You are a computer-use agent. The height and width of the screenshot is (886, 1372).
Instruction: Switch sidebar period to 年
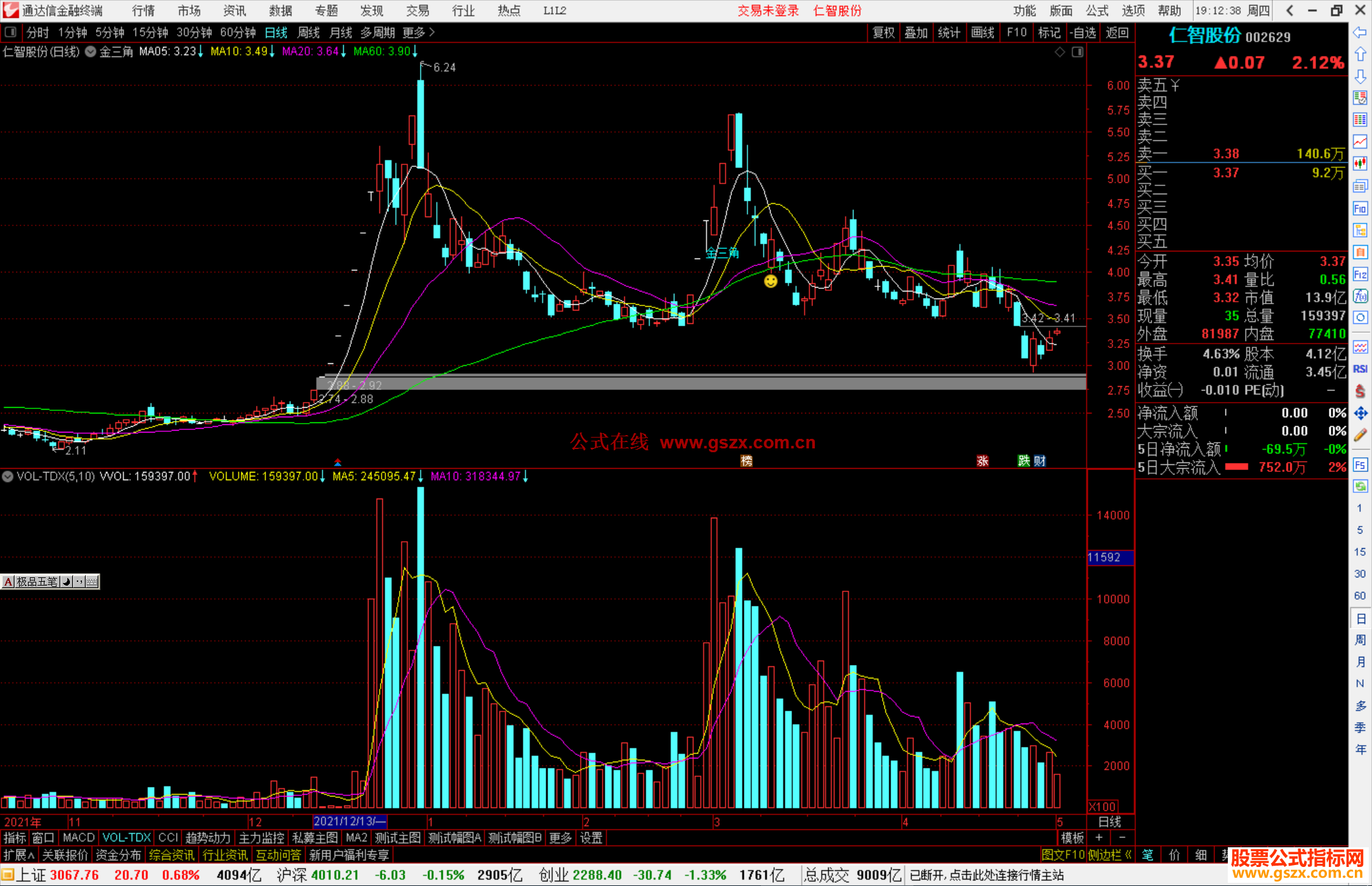tap(1360, 749)
